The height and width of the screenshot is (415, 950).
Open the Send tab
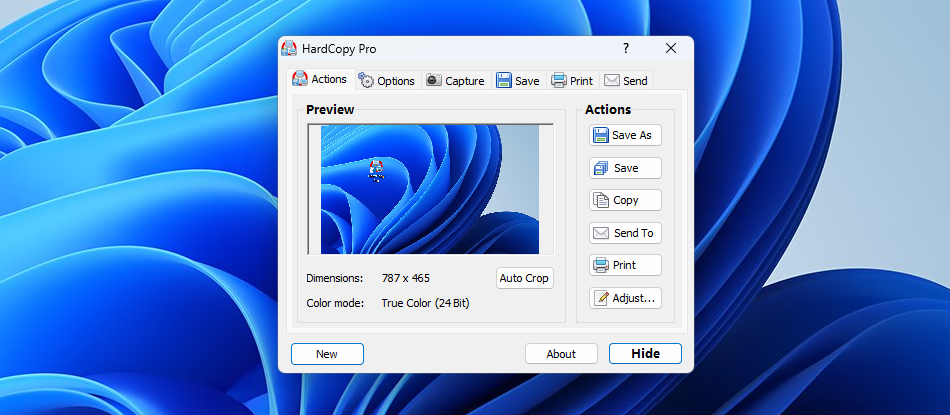(625, 81)
